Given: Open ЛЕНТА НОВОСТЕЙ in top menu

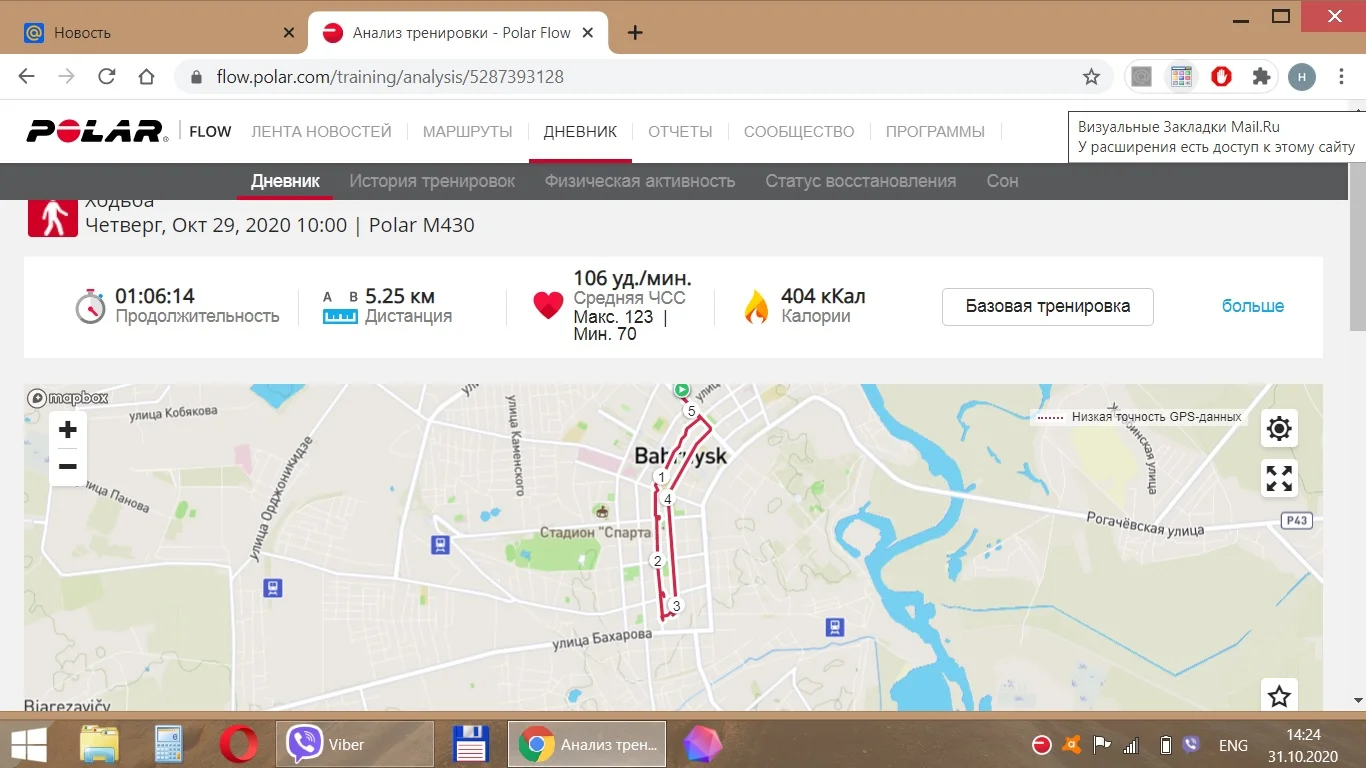Looking at the screenshot, I should [x=321, y=131].
